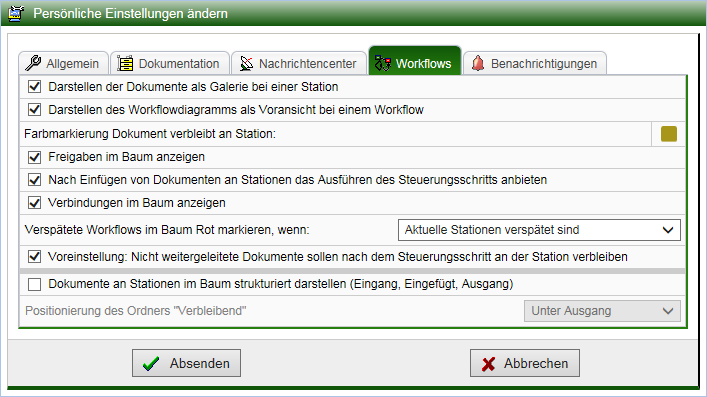Image resolution: width=707 pixels, height=397 pixels.
Task: Click the red X icon on Abbrechen
Action: (x=488, y=364)
